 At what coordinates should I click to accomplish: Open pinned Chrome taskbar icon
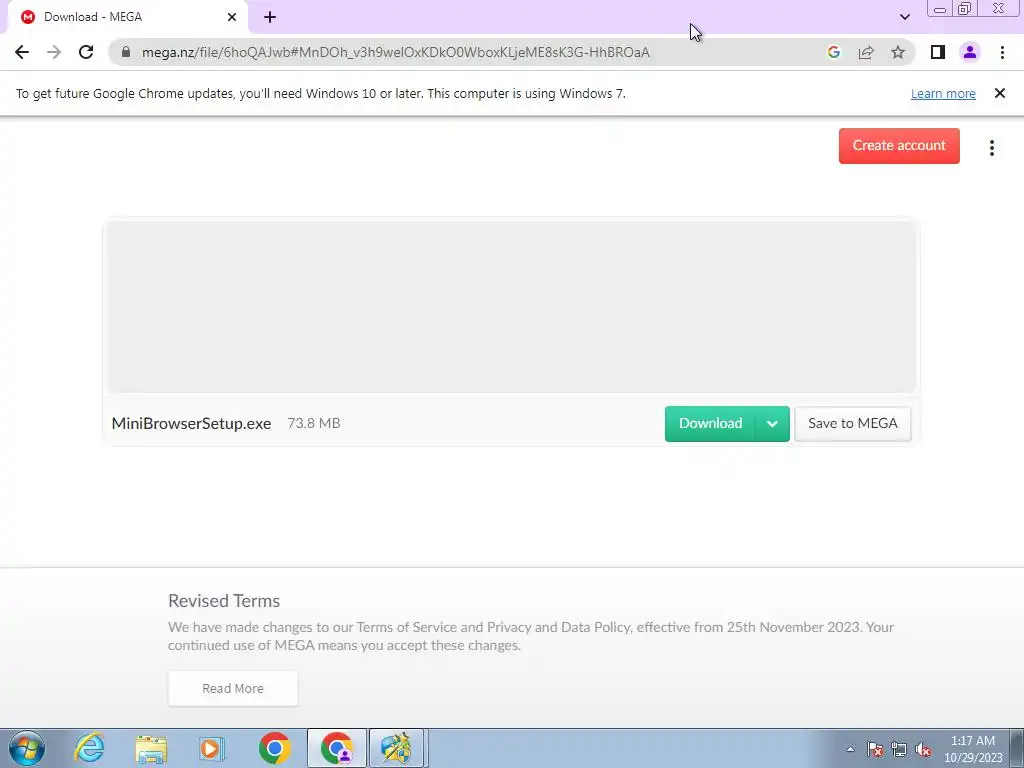click(x=274, y=748)
